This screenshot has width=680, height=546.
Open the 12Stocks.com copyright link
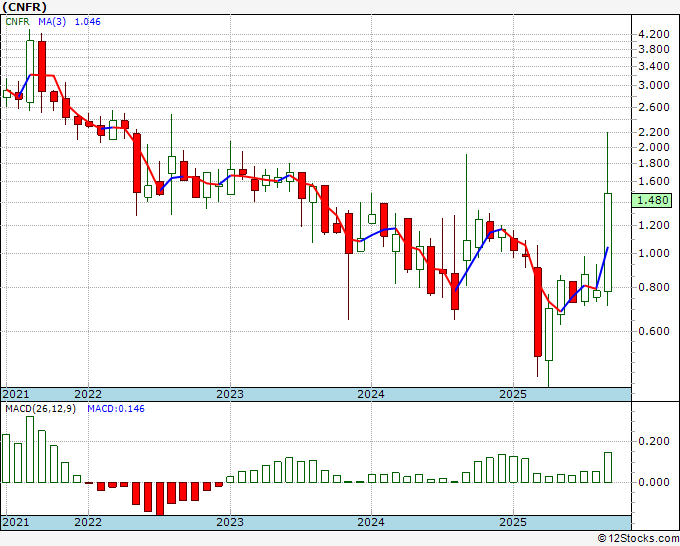638,539
